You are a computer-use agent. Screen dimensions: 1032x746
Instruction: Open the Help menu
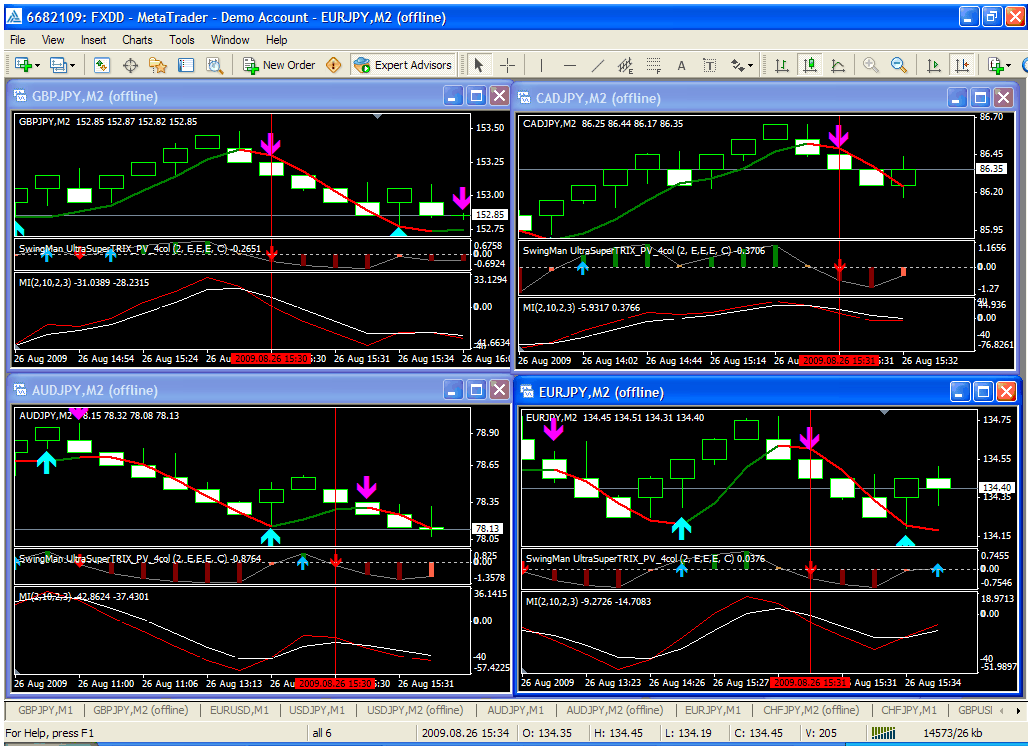276,40
